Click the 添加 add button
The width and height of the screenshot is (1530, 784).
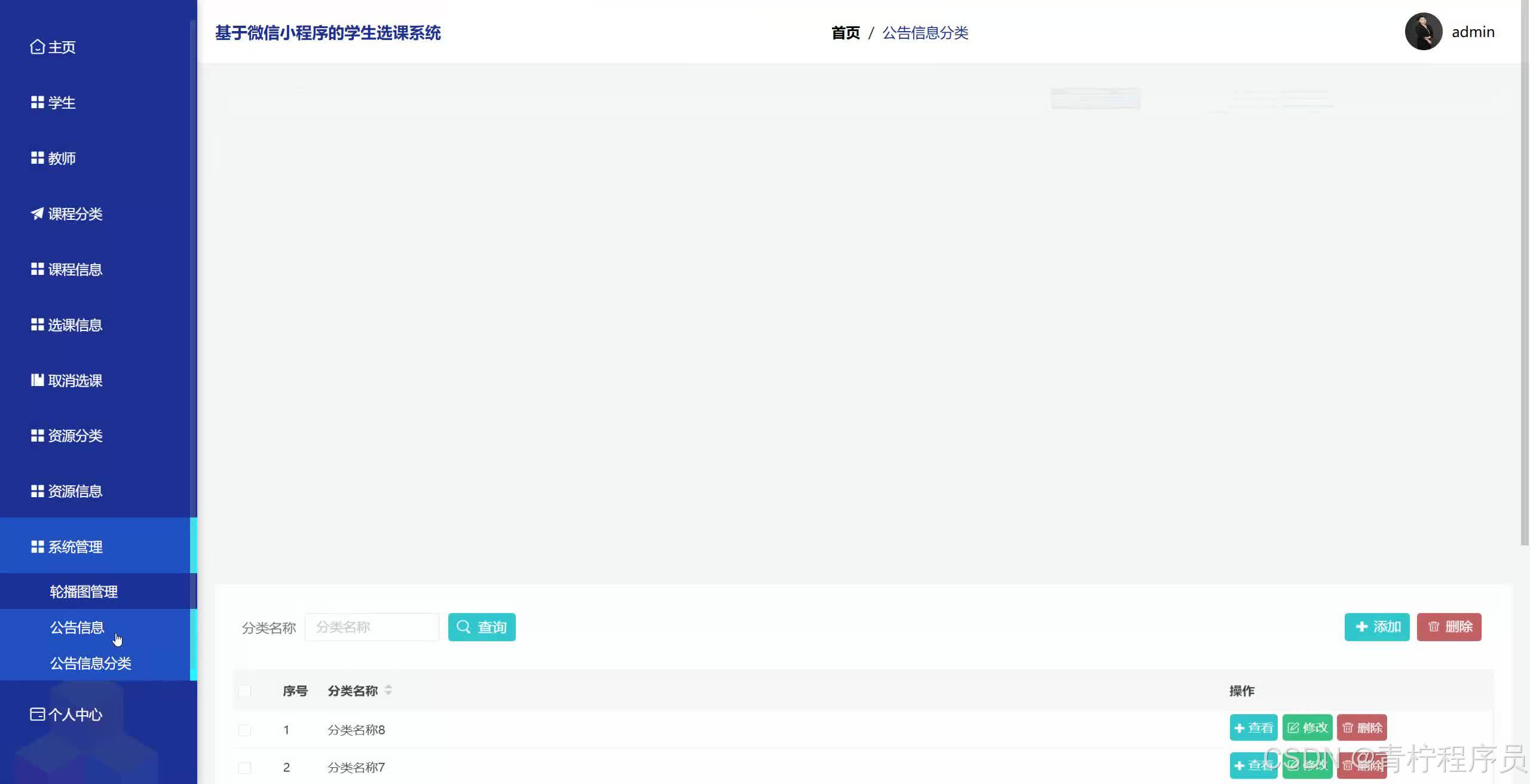point(1376,627)
